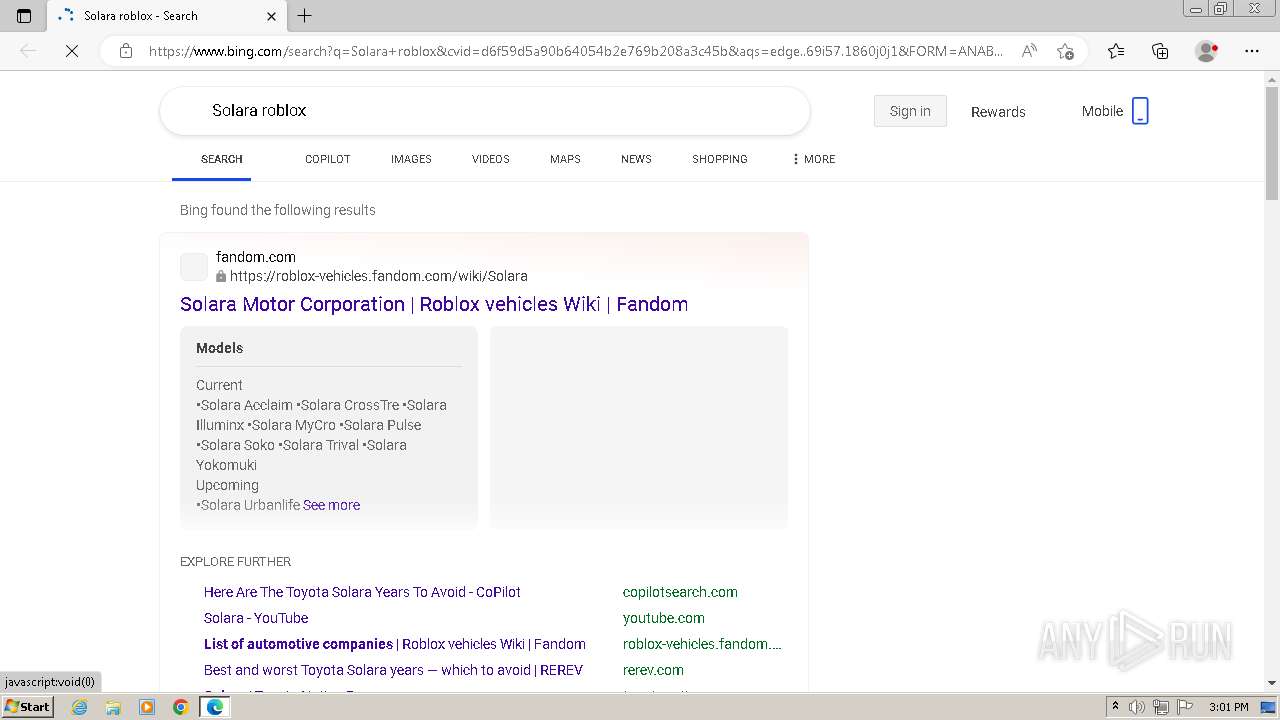The height and width of the screenshot is (720, 1280).
Task: Click the rerev.com domain link
Action: [x=653, y=670]
